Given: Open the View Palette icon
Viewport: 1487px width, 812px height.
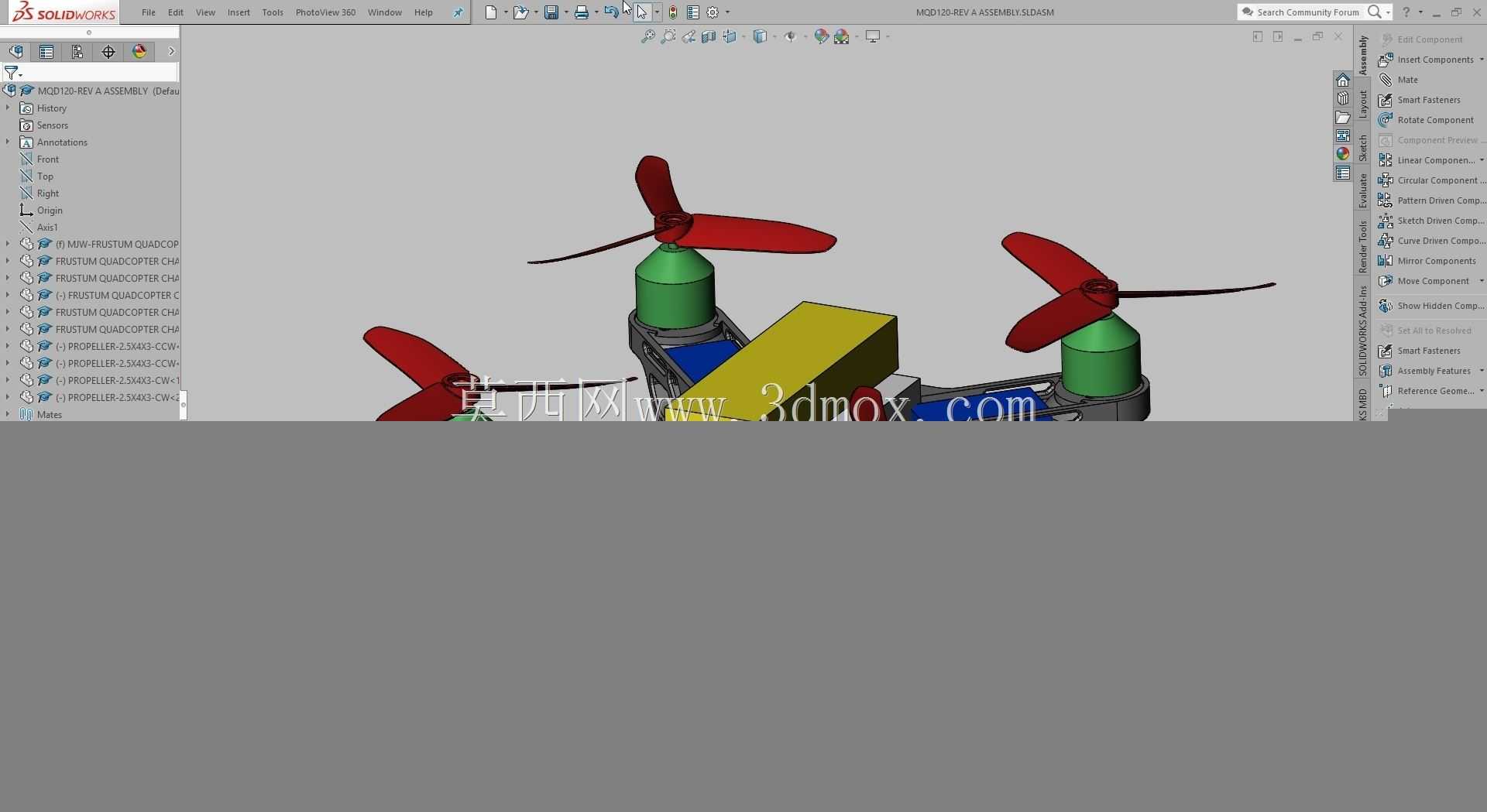Looking at the screenshot, I should click(x=1343, y=136).
